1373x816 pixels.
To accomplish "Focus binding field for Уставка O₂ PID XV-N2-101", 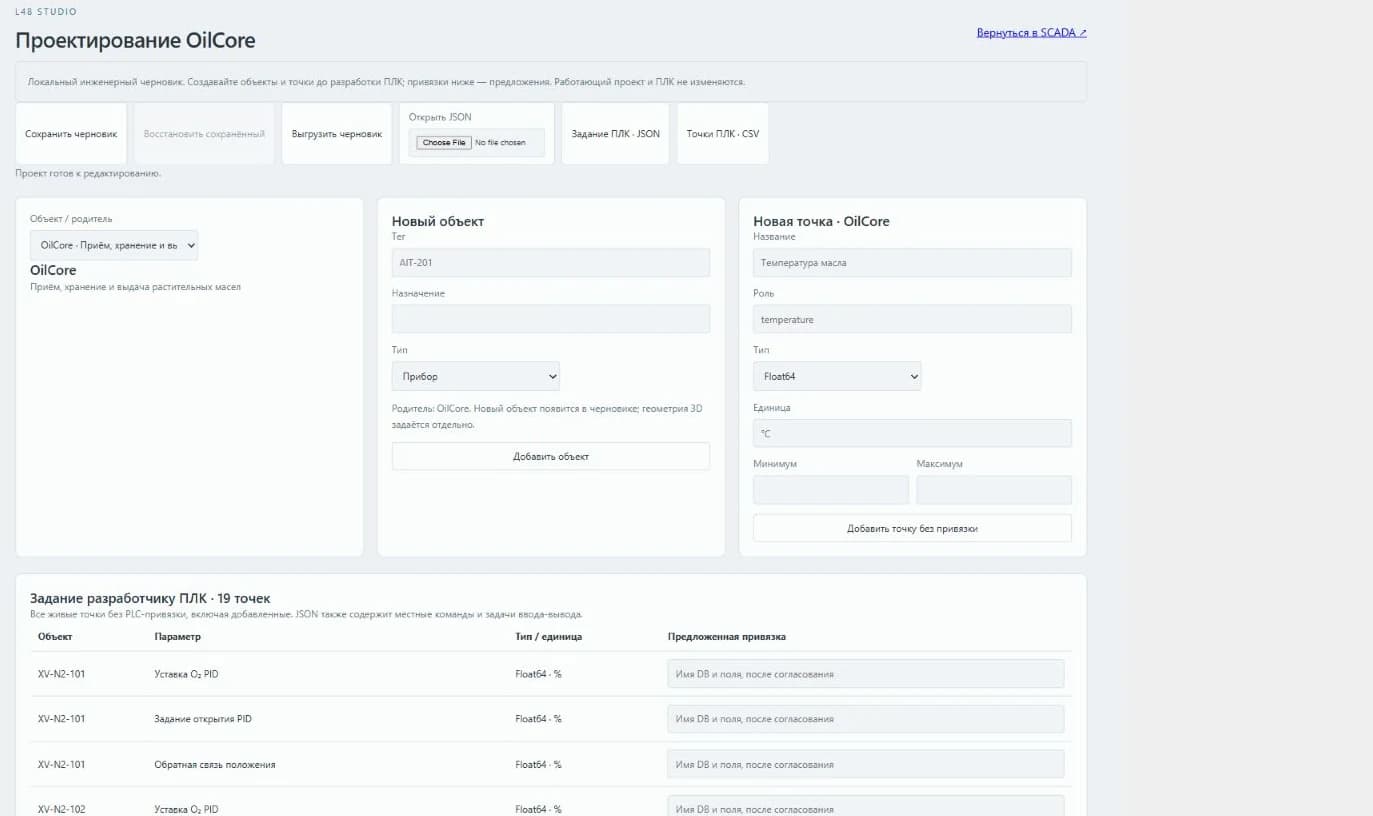I will coord(866,674).
